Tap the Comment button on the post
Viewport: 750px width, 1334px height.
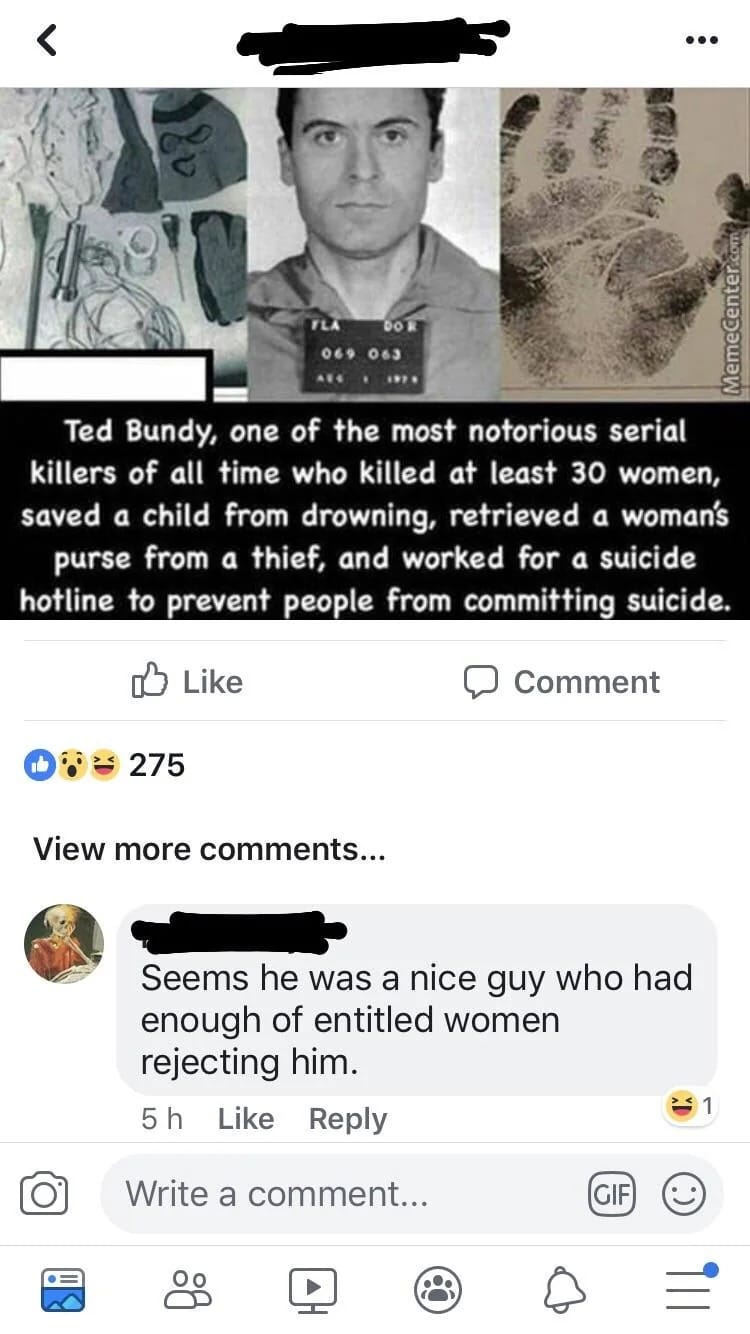(561, 682)
